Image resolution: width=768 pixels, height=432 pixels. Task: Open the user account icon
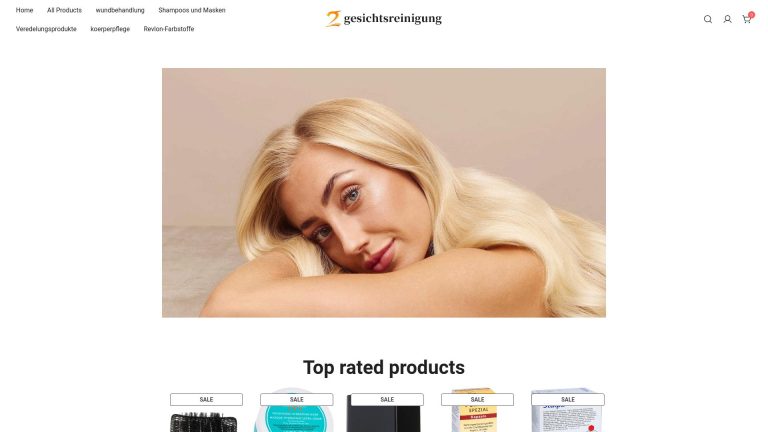point(727,19)
